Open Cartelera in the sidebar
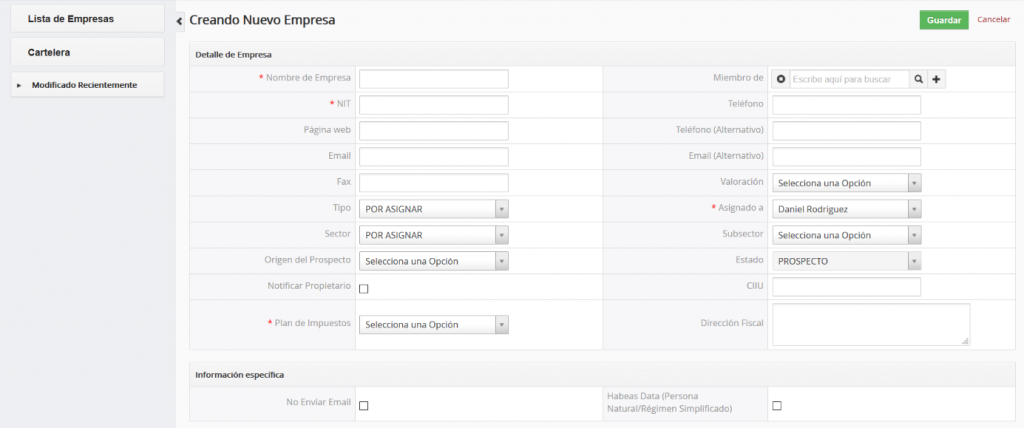 point(83,52)
